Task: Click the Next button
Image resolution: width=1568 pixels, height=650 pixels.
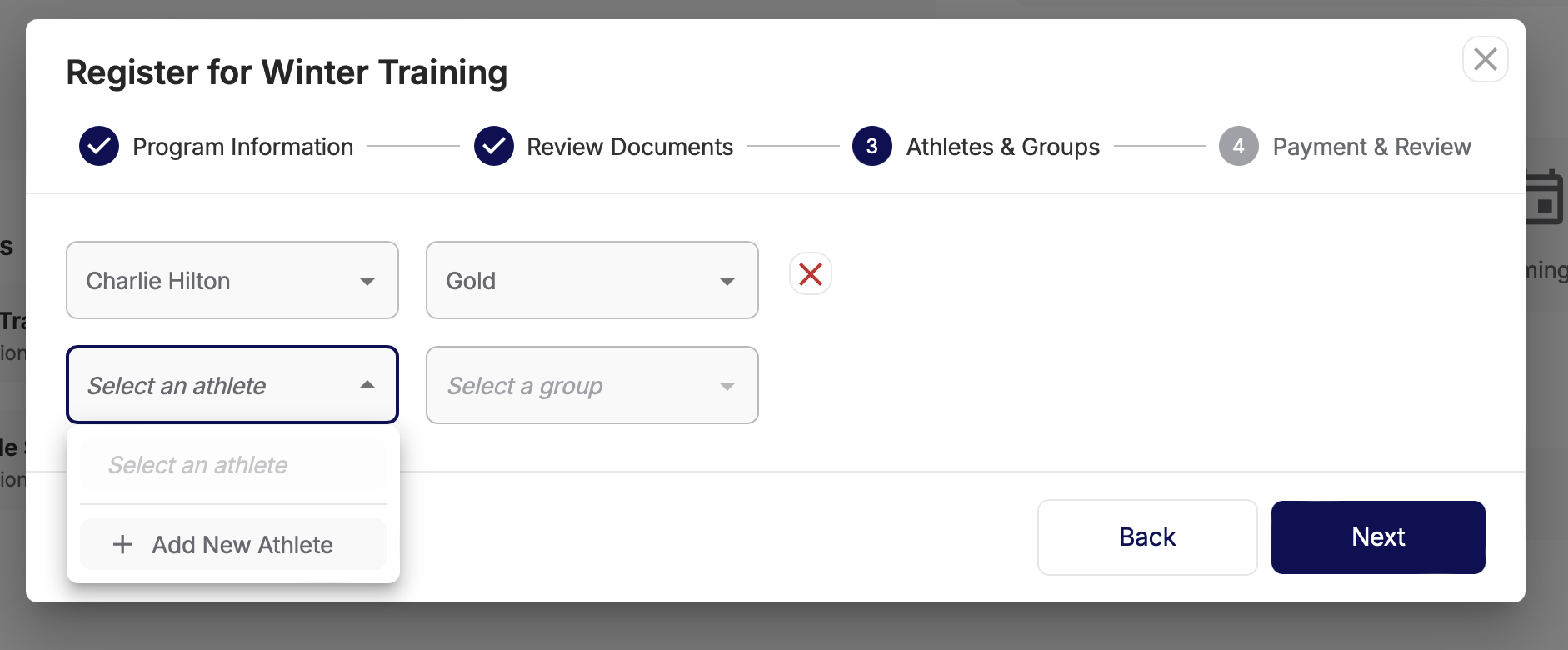Action: coord(1378,537)
